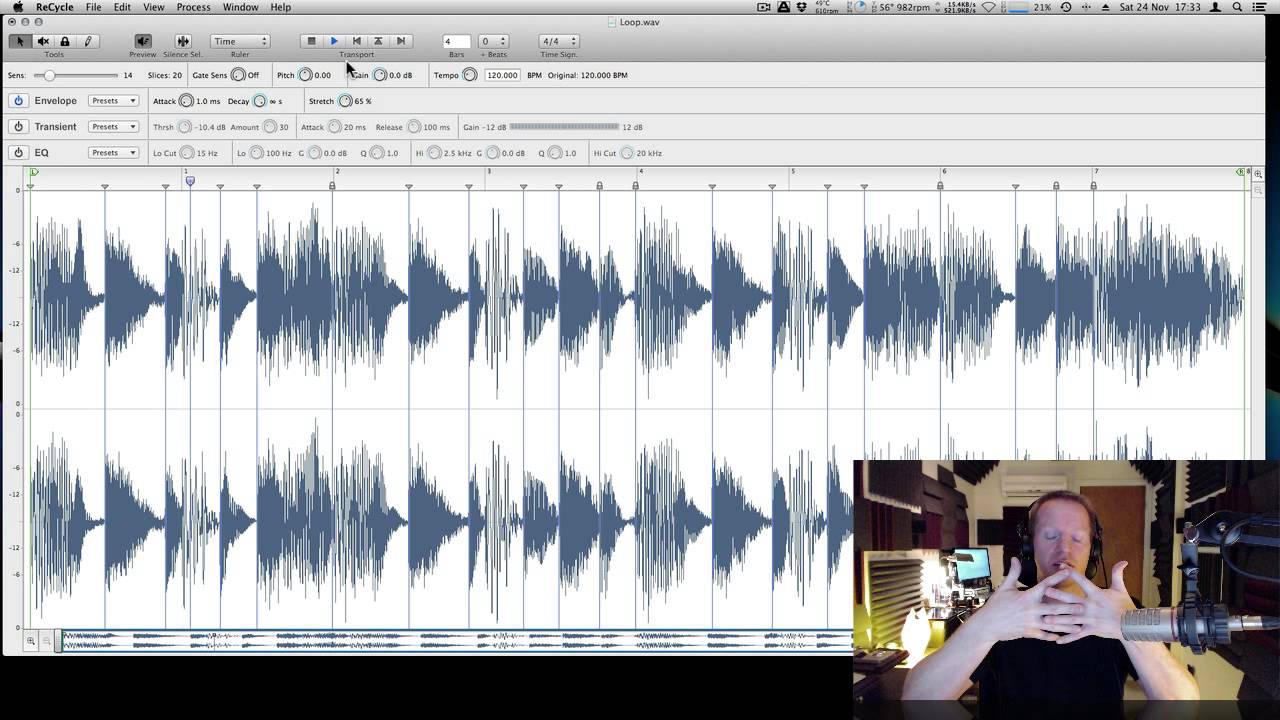Click the Transient Amount knob

[x=269, y=127]
